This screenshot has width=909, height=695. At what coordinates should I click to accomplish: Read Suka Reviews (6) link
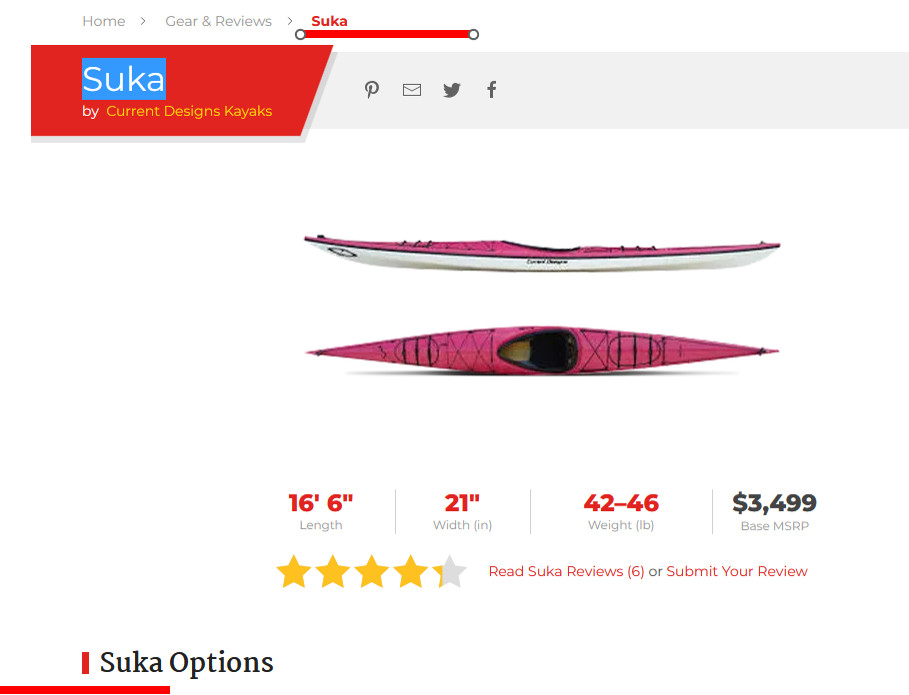566,571
